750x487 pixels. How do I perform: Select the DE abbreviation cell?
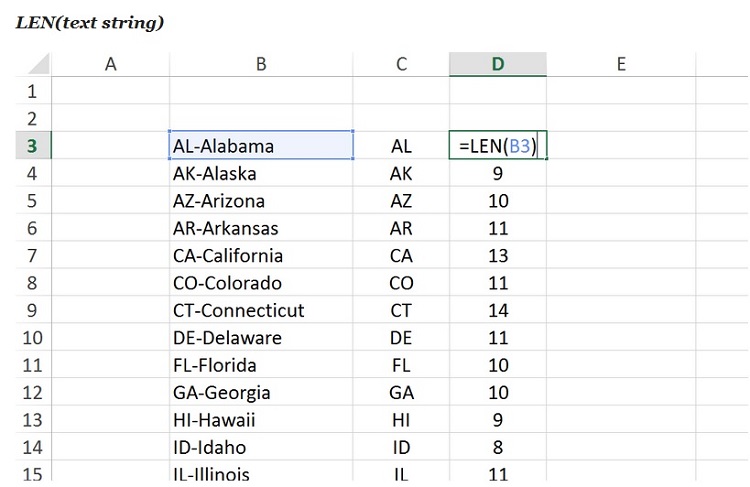coord(401,338)
